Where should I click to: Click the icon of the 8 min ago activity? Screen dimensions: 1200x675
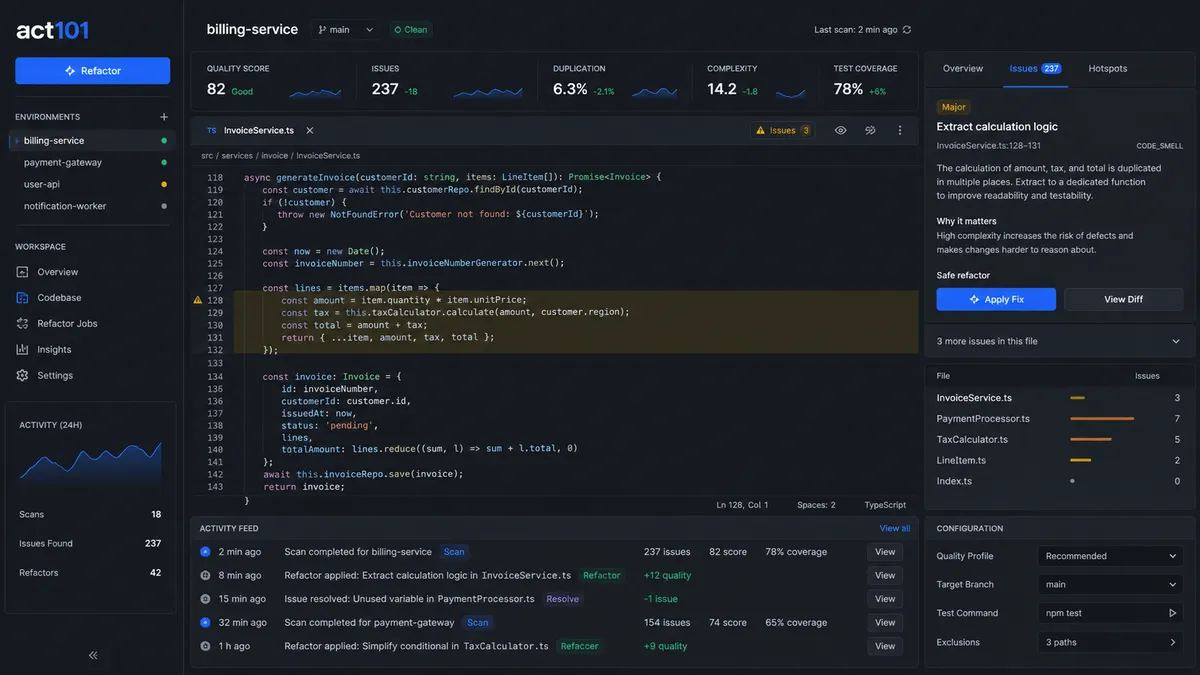(205, 575)
